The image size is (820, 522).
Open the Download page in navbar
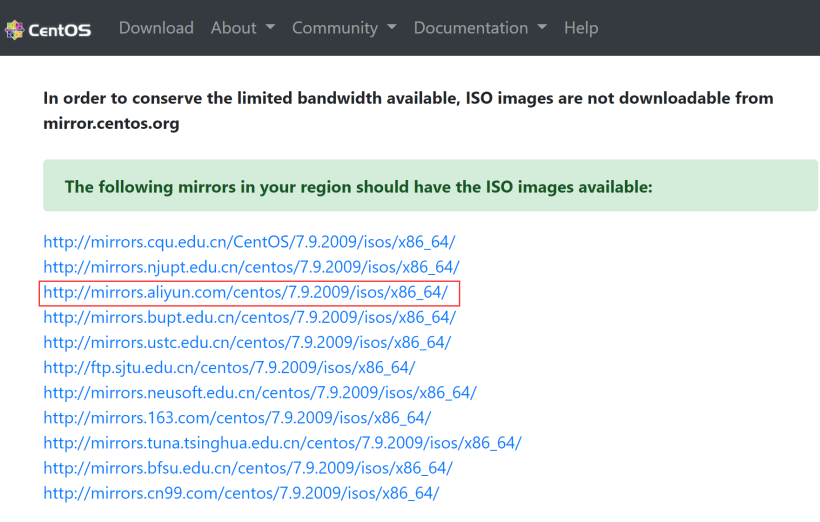point(156,28)
